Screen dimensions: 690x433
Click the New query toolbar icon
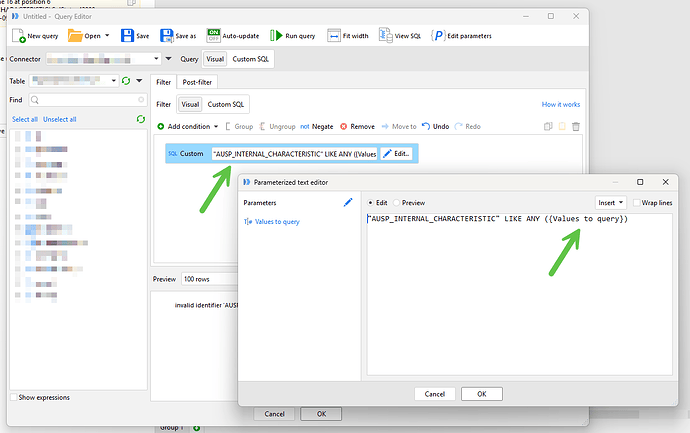19,36
